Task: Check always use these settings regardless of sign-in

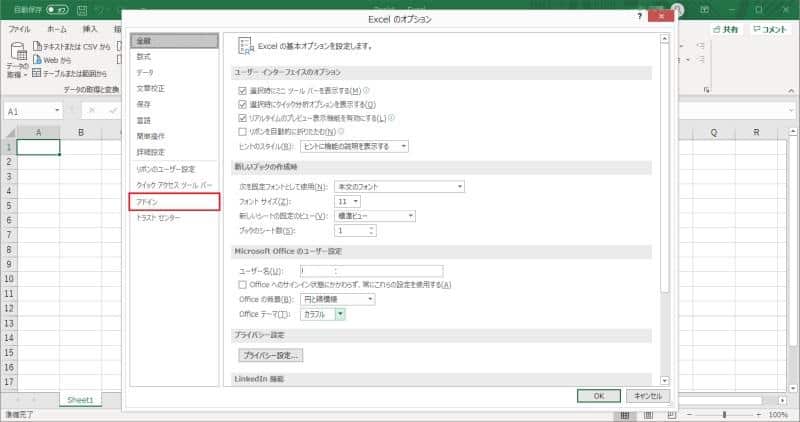Action: pyautogui.click(x=242, y=285)
